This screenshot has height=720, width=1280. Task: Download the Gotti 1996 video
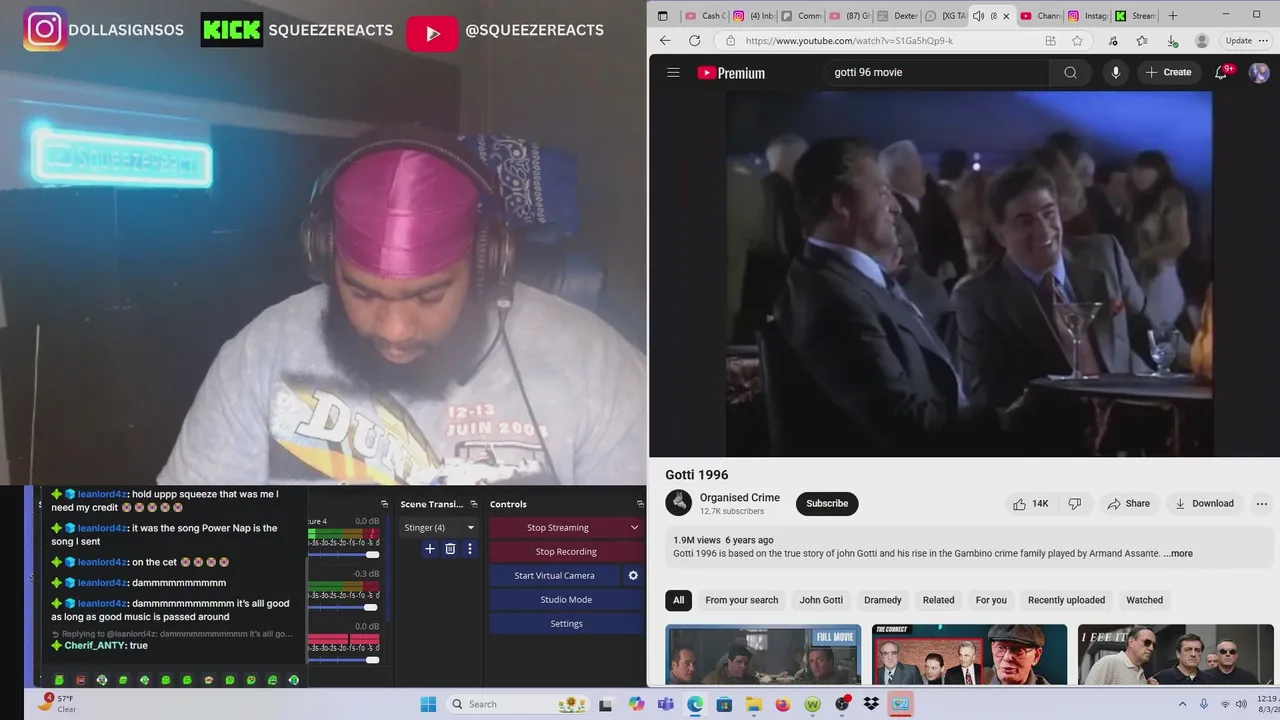click(x=1204, y=504)
